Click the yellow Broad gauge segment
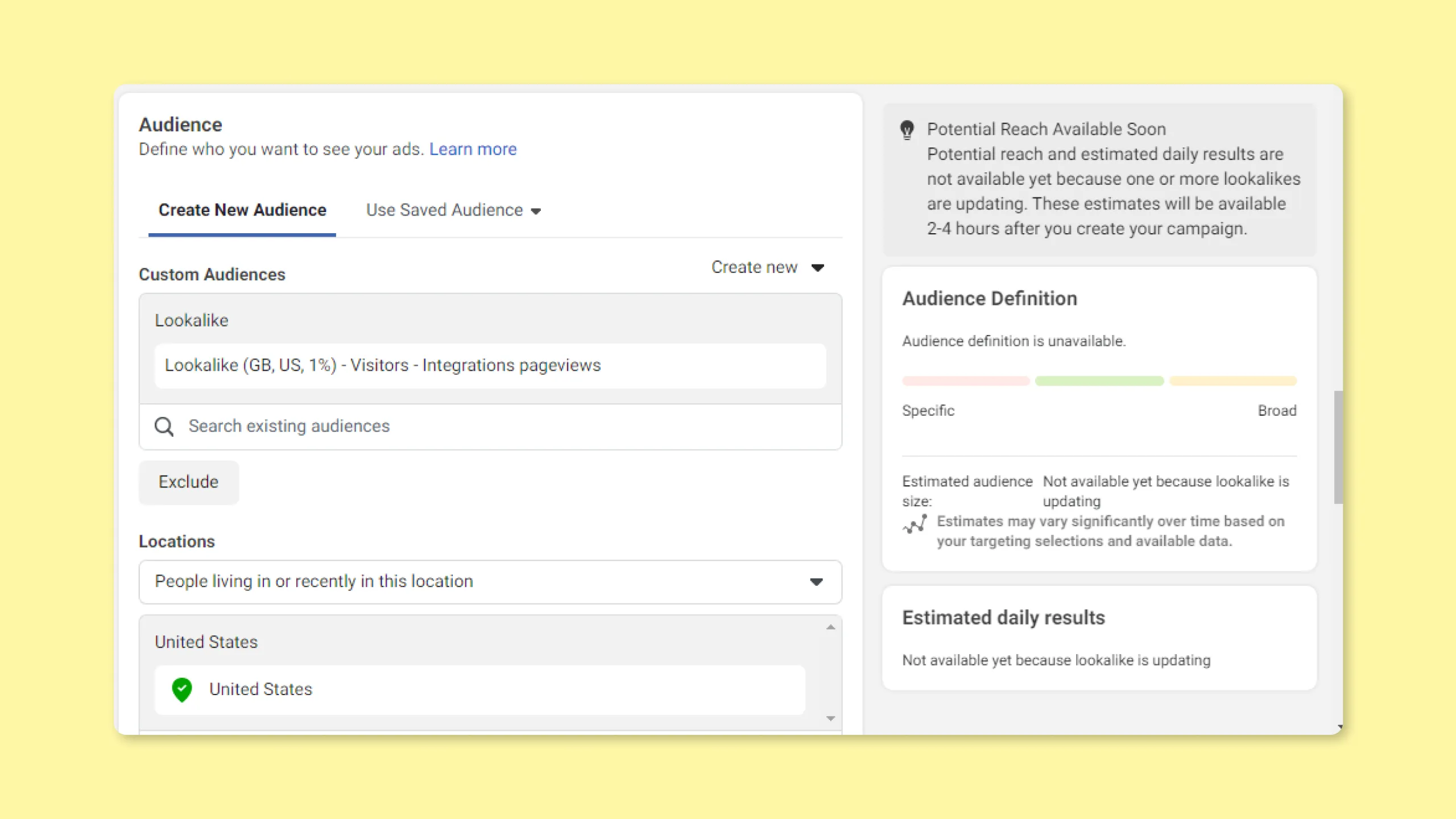1456x819 pixels. point(1233,381)
